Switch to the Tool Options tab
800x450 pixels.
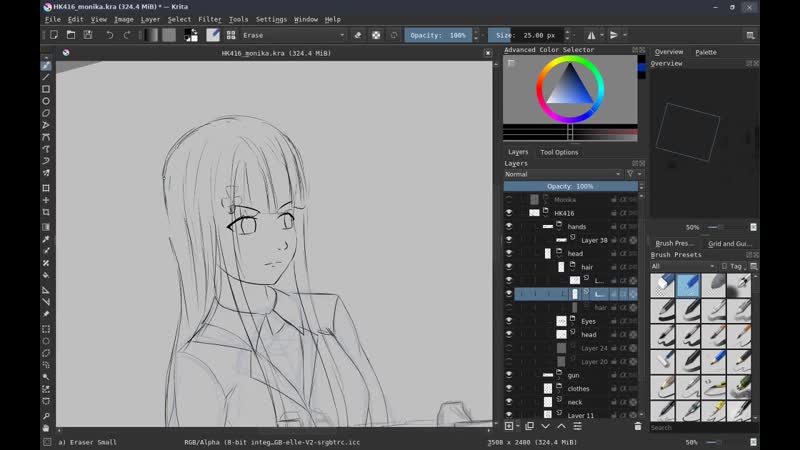point(559,152)
